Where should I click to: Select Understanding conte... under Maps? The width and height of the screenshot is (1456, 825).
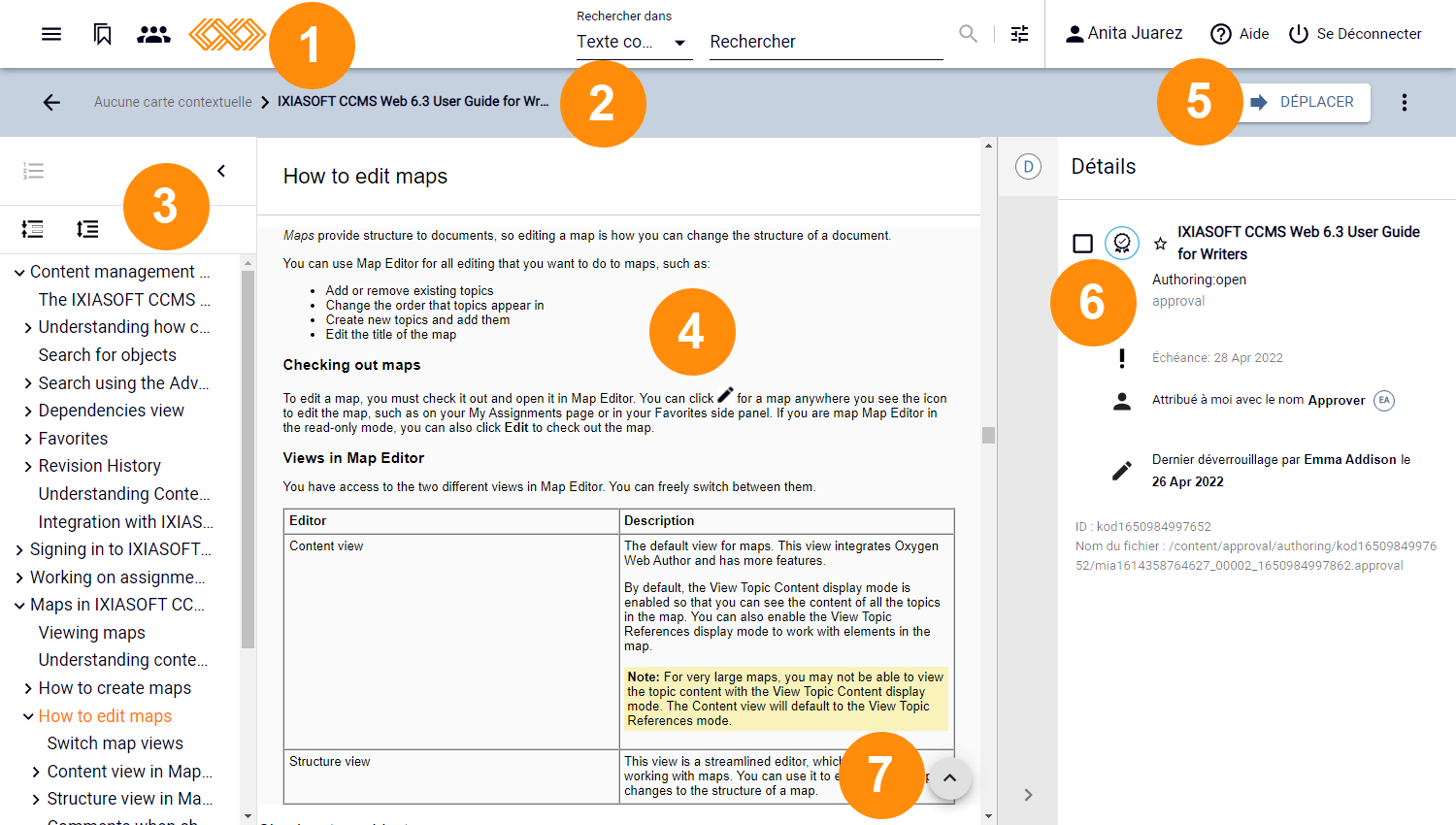tap(123, 660)
